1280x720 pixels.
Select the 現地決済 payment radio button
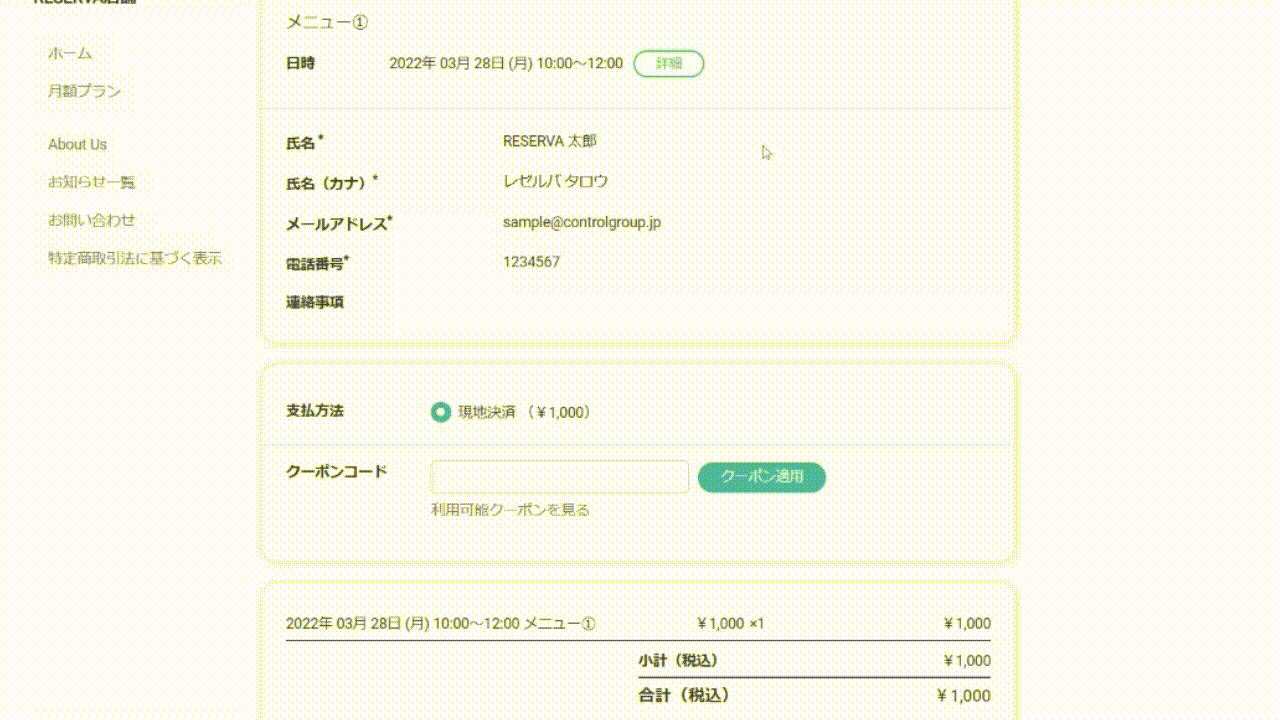pos(440,412)
